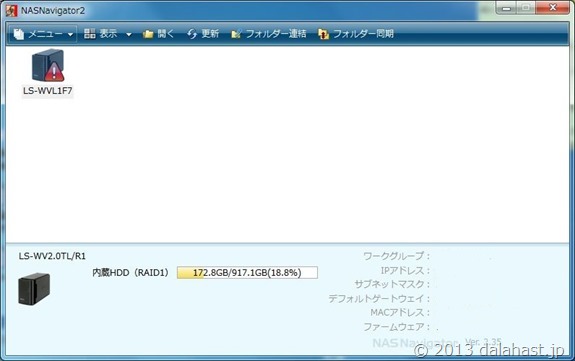Click the サブネットマスク field label

pyautogui.click(x=392, y=284)
